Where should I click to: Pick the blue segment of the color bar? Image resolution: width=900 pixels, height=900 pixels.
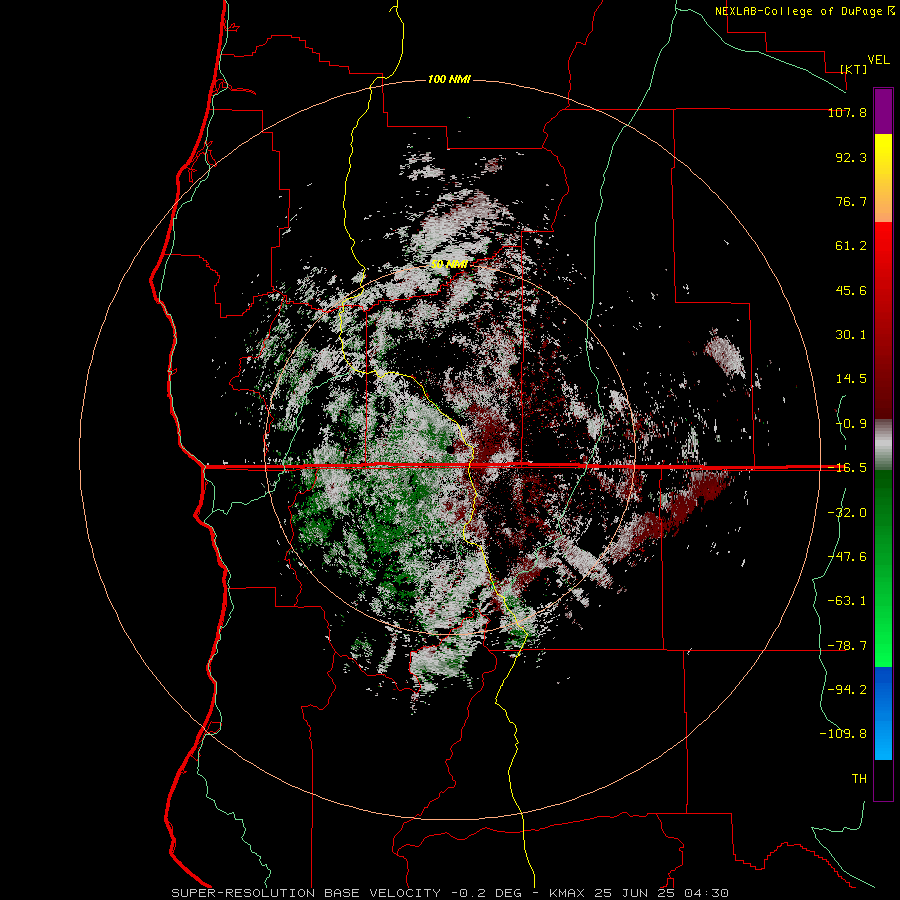tap(883, 713)
